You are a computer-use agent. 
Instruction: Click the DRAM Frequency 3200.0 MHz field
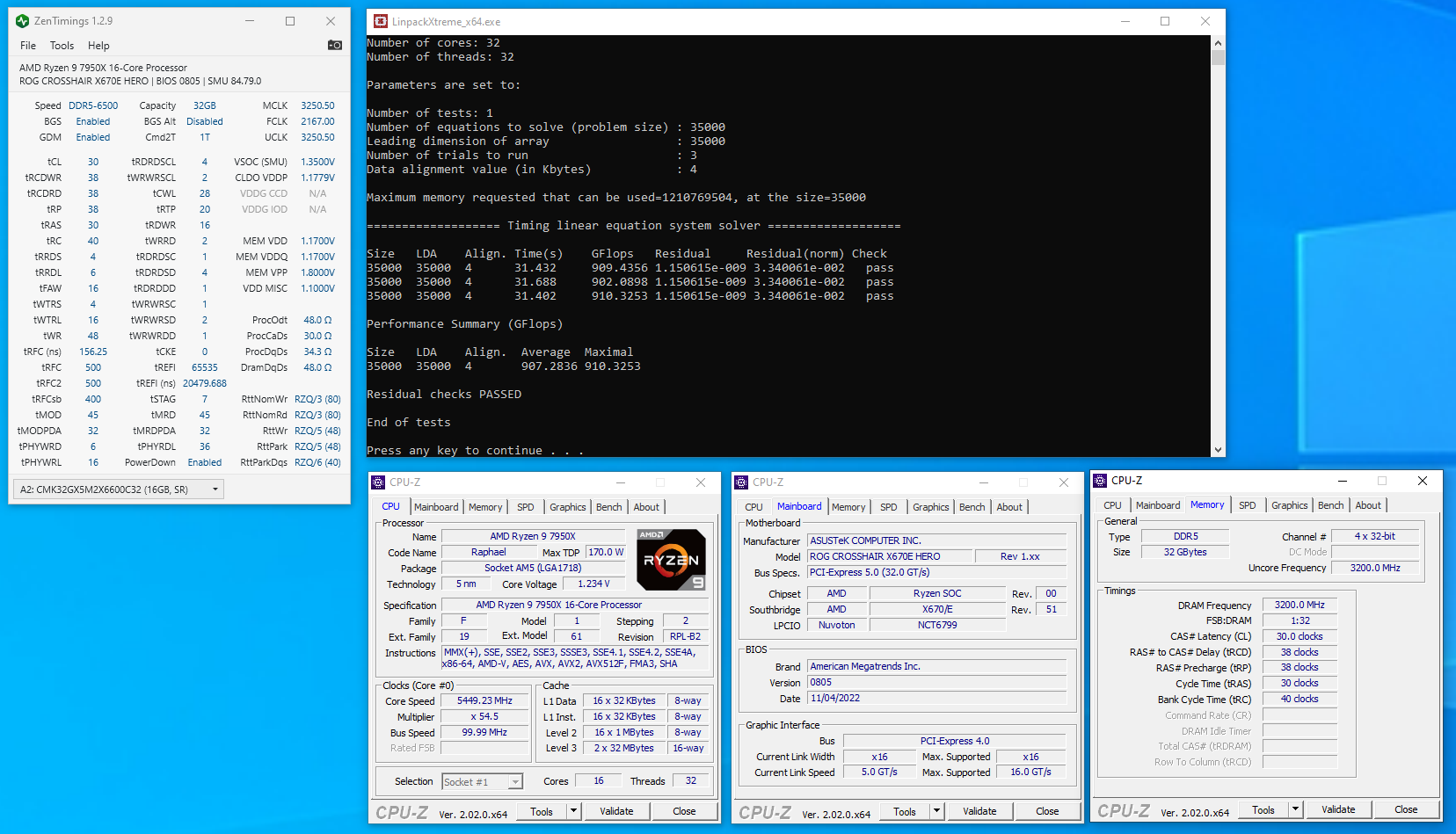pyautogui.click(x=1299, y=605)
